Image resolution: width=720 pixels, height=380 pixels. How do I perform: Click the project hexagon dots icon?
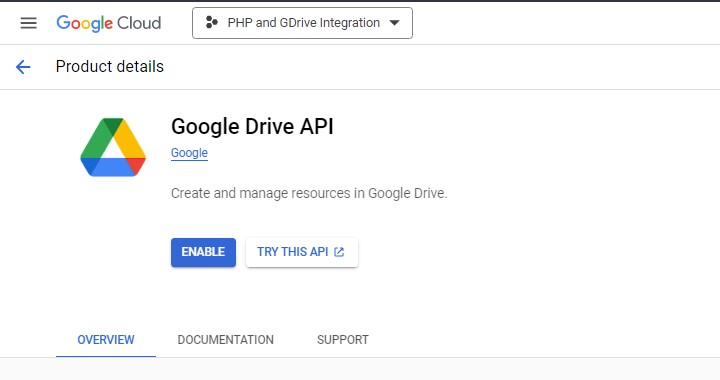click(x=211, y=22)
